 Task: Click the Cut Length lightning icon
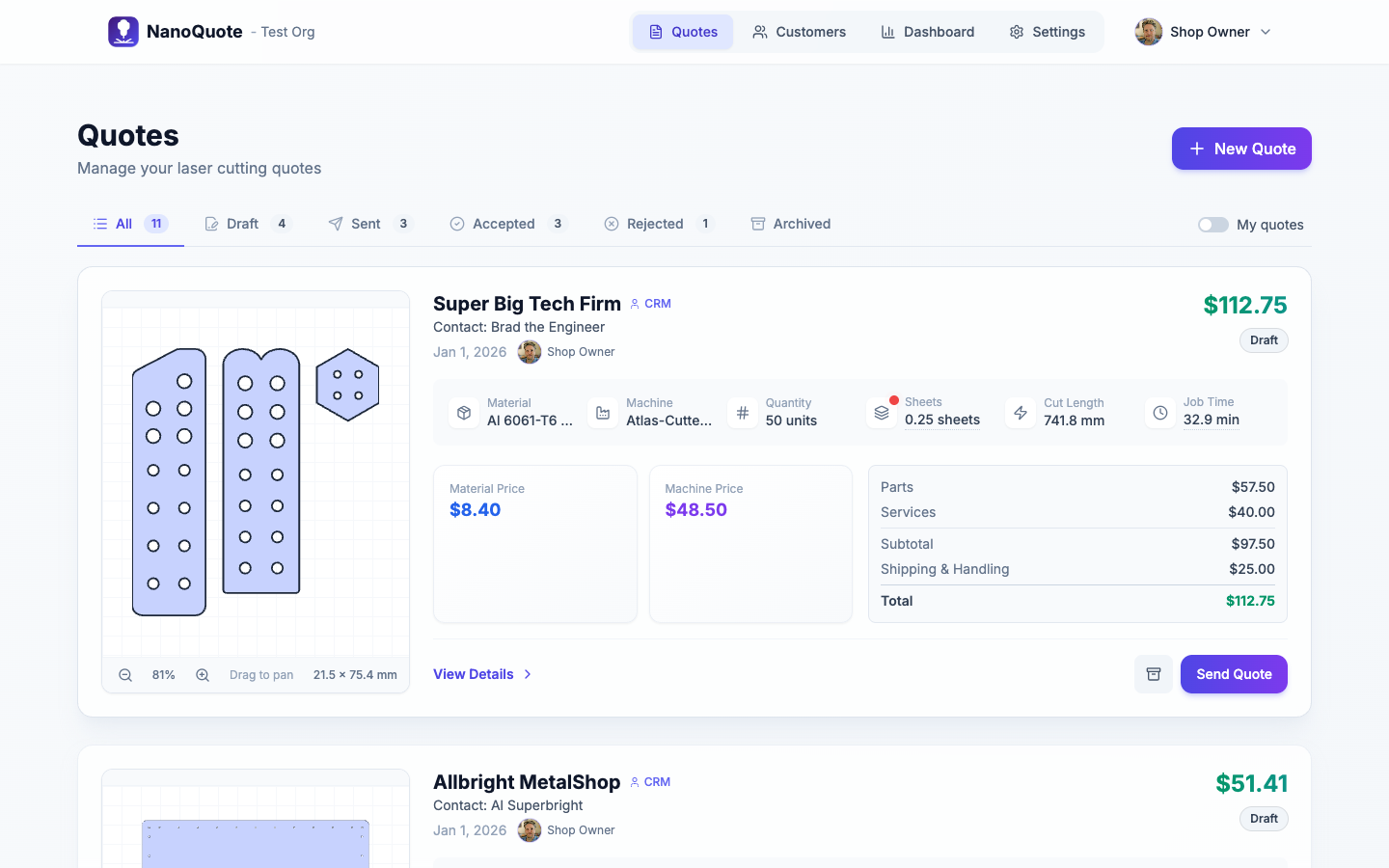click(1021, 413)
